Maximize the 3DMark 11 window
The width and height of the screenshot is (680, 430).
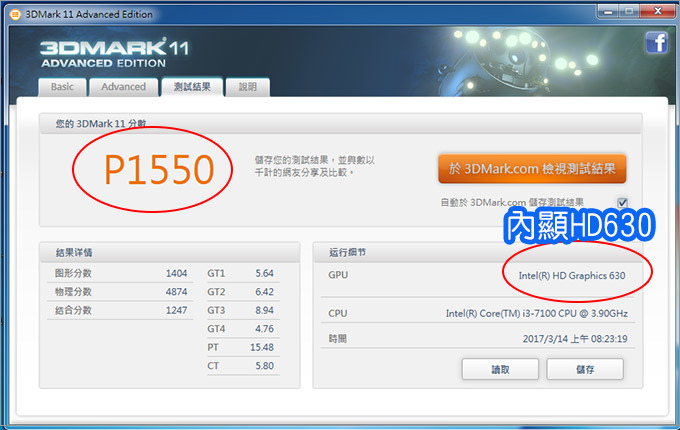[629, 11]
